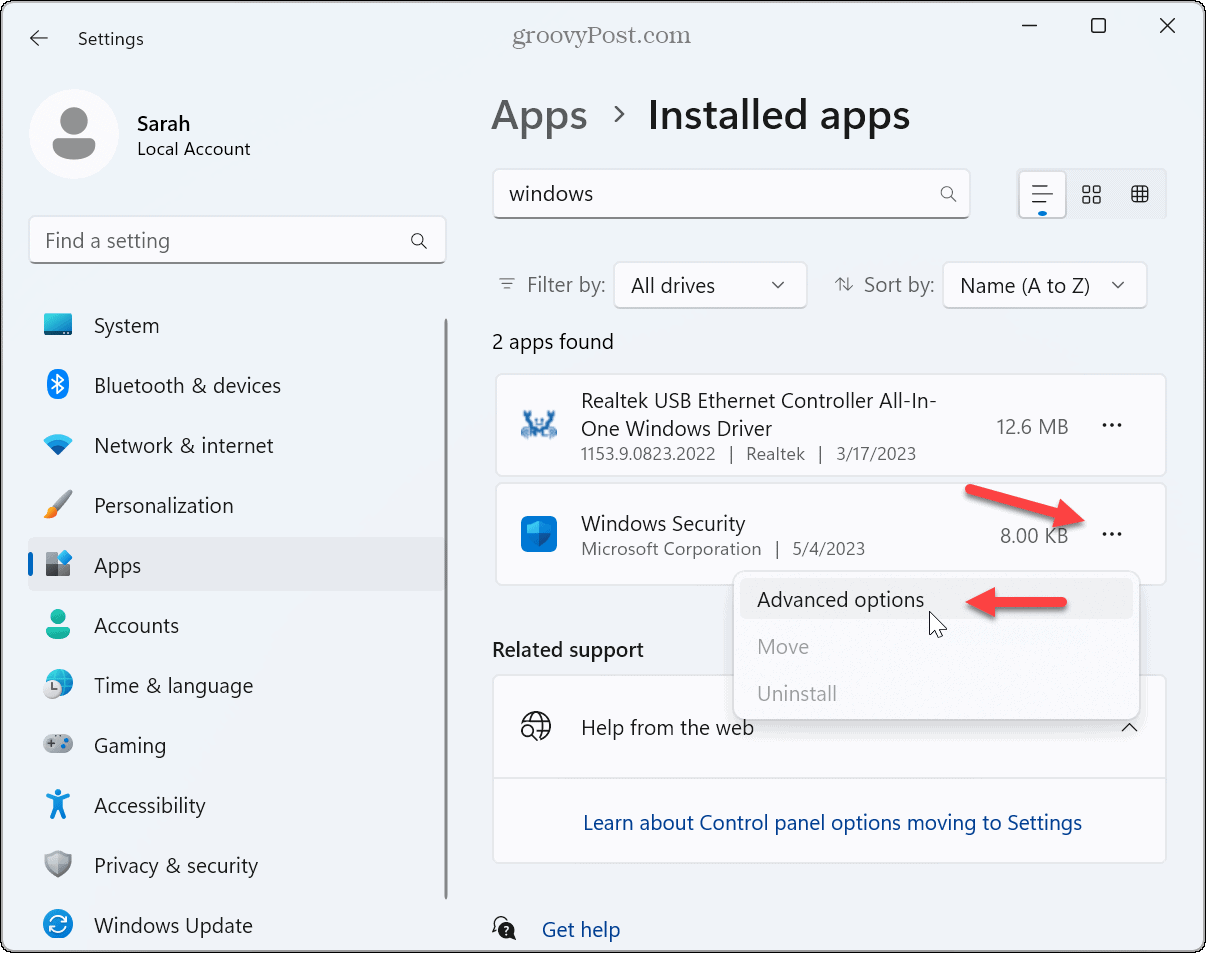
Task: Open Privacy & security settings
Action: point(236,865)
